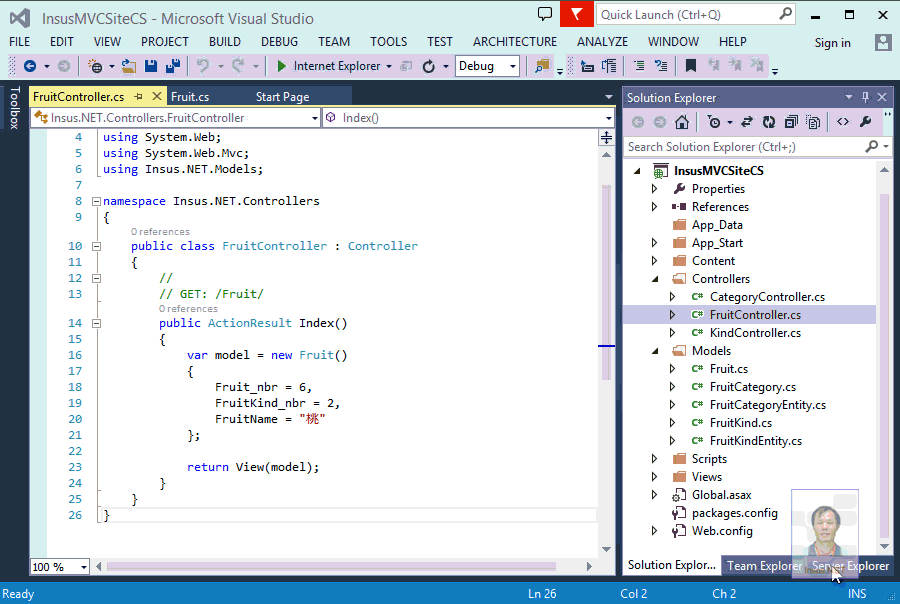
Task: Expand the Web.config node
Action: click(x=654, y=531)
